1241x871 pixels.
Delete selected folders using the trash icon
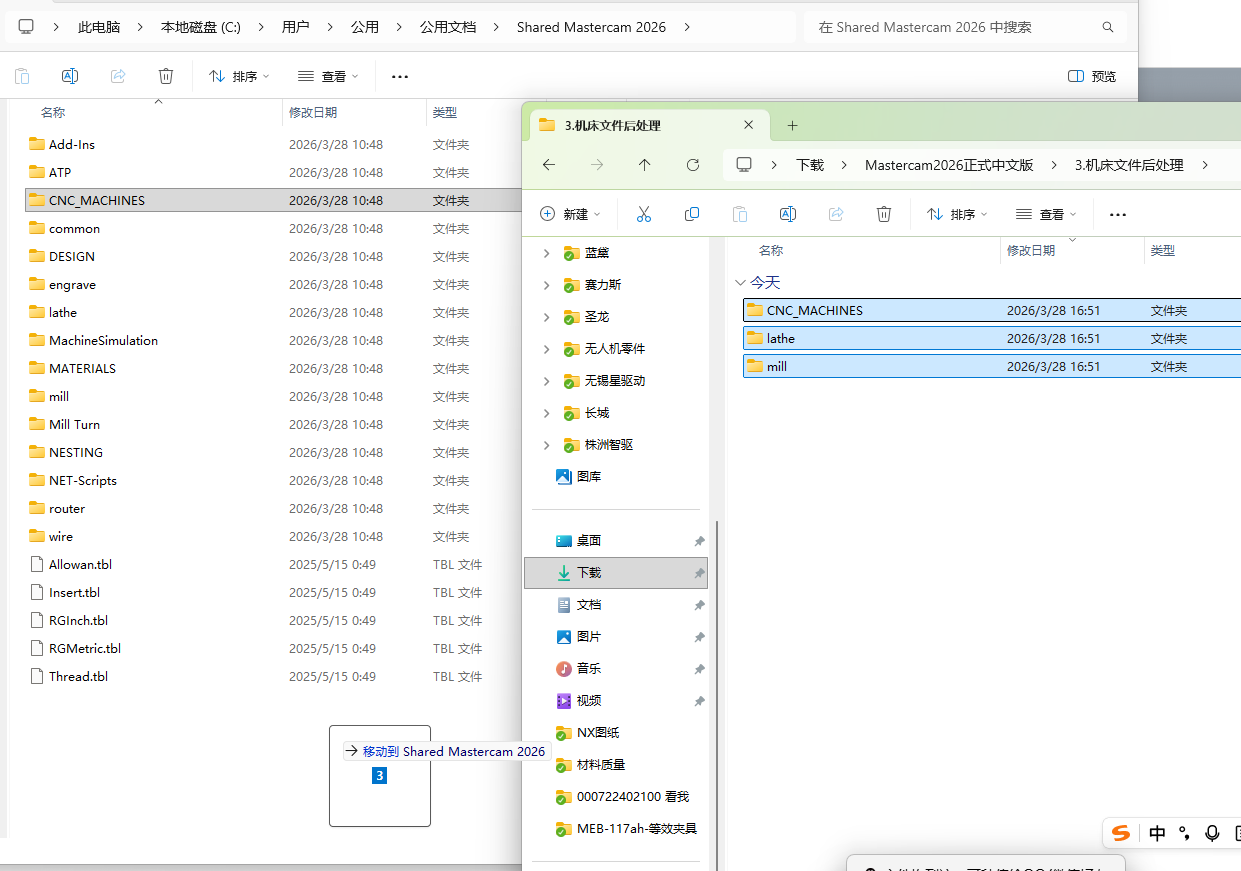pyautogui.click(x=883, y=213)
